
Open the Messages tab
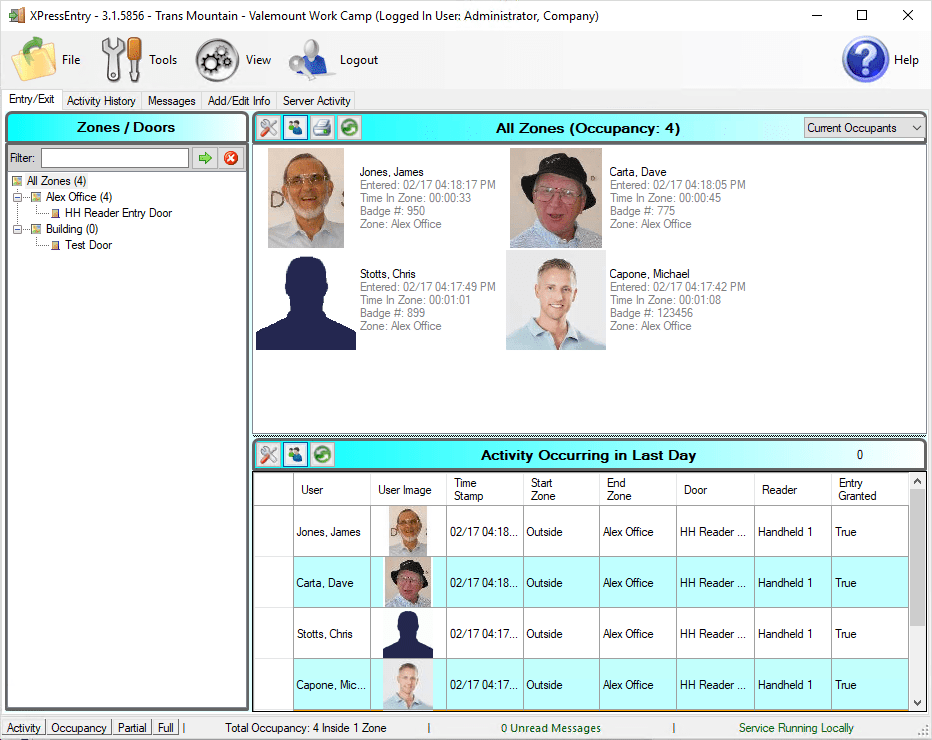pos(171,101)
